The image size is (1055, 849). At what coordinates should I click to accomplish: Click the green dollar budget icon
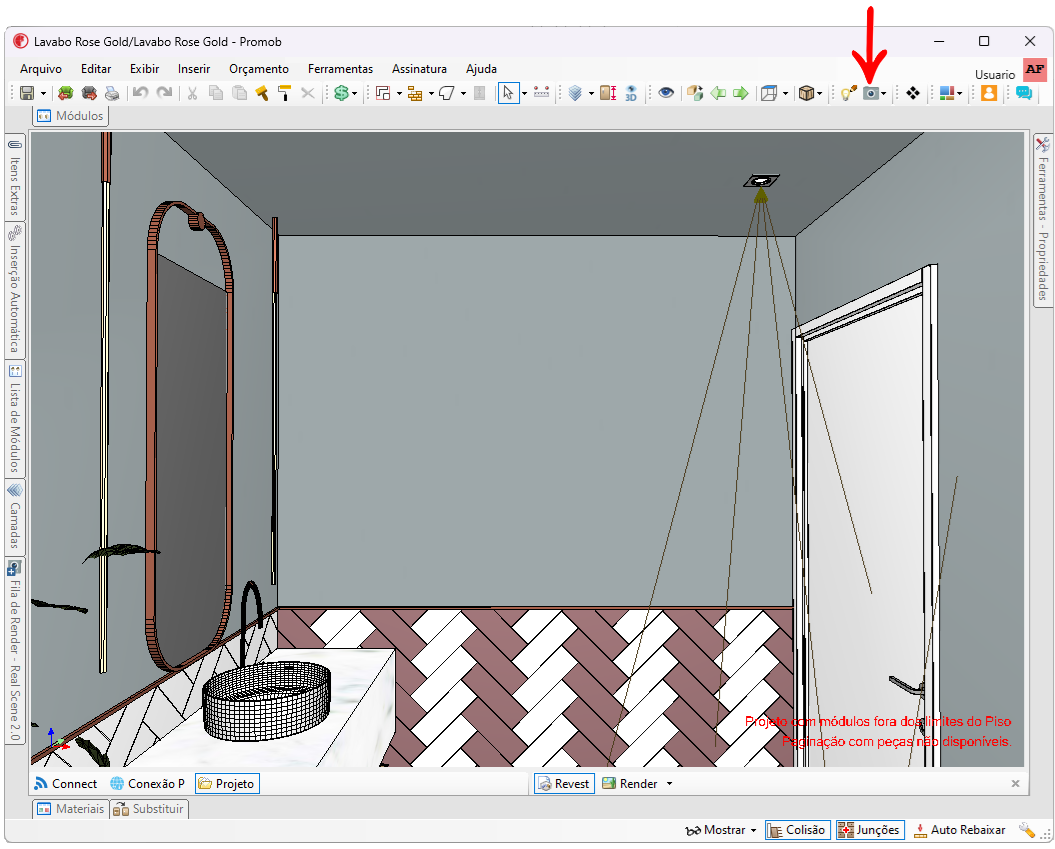point(342,94)
